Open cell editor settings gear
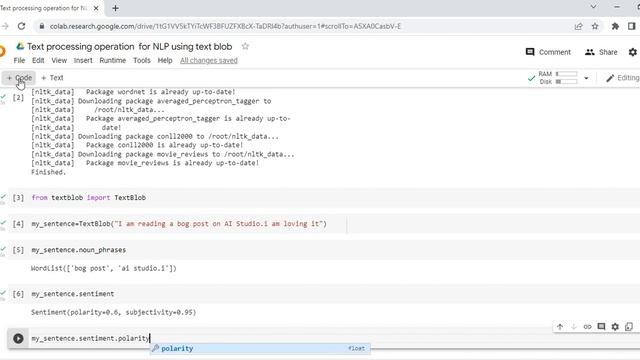The width and height of the screenshot is (640, 360). [615, 327]
